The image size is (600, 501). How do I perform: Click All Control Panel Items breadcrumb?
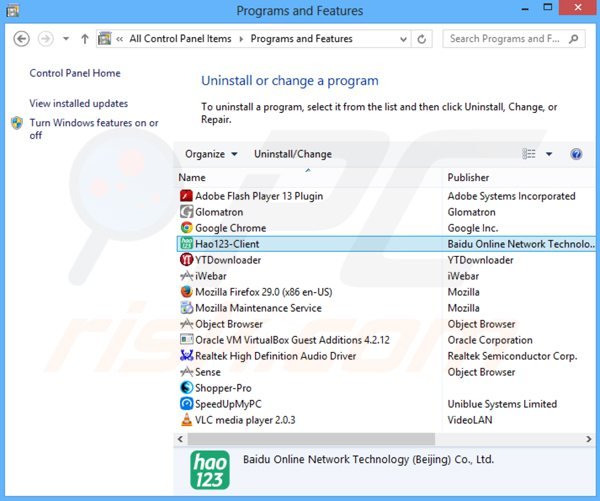pyautogui.click(x=180, y=39)
